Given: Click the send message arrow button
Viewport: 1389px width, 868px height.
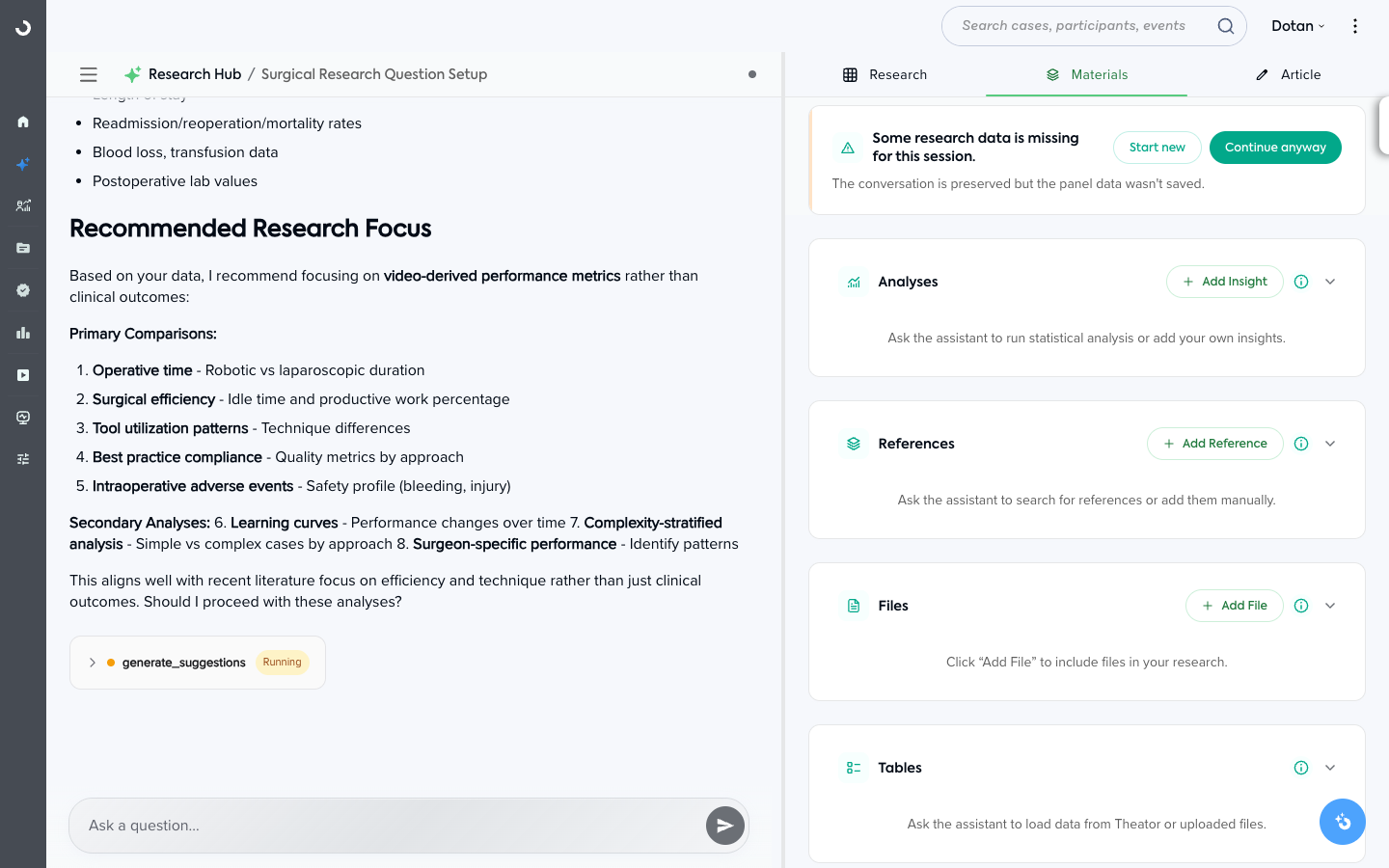Looking at the screenshot, I should click(x=725, y=826).
